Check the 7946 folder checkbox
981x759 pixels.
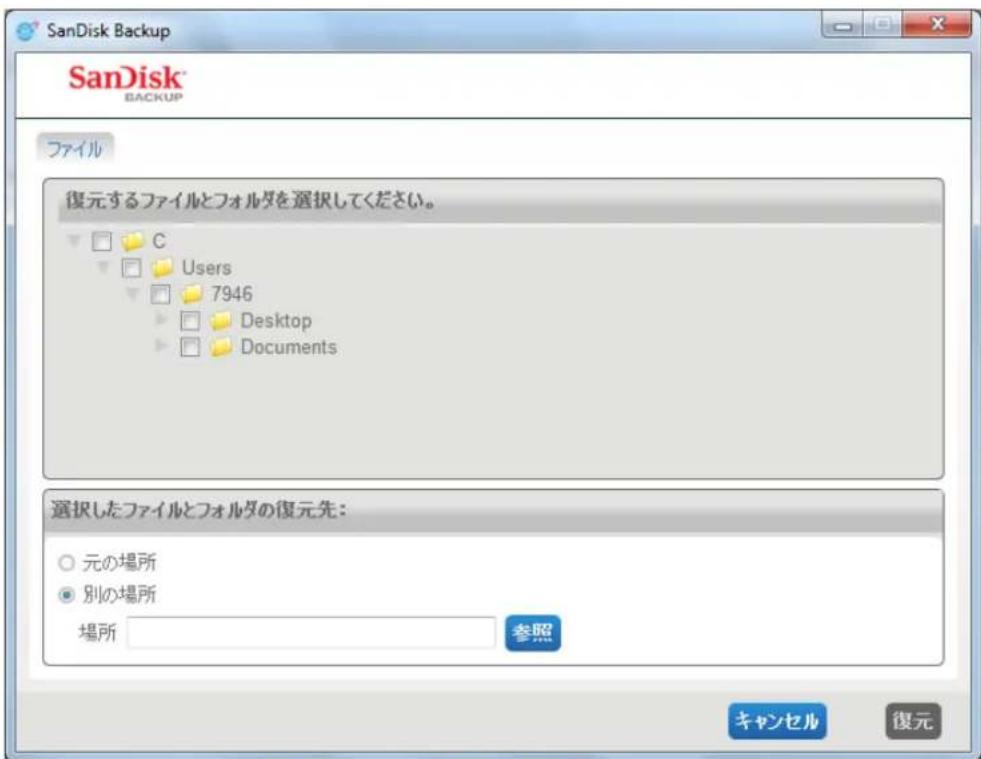[160, 294]
